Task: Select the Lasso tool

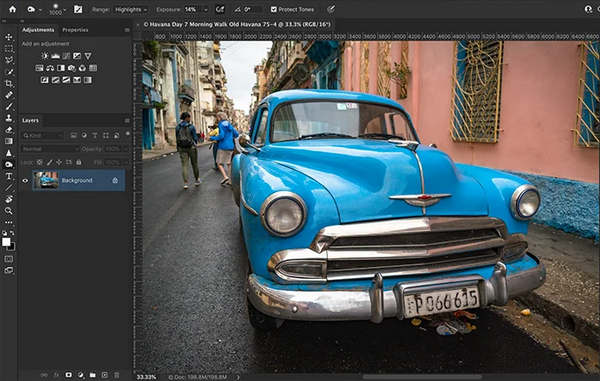Action: click(8, 60)
